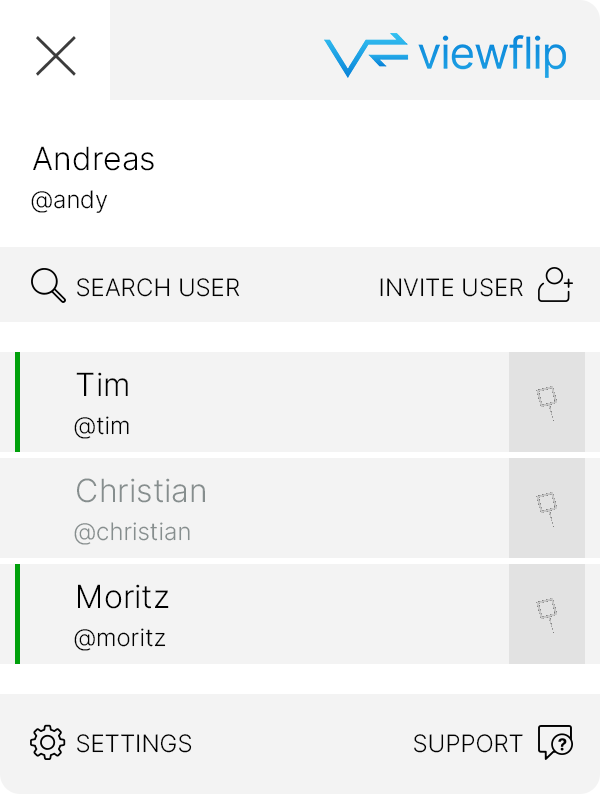Click the INVITE USER label
Viewport: 600px width, 794px height.
(x=450, y=288)
